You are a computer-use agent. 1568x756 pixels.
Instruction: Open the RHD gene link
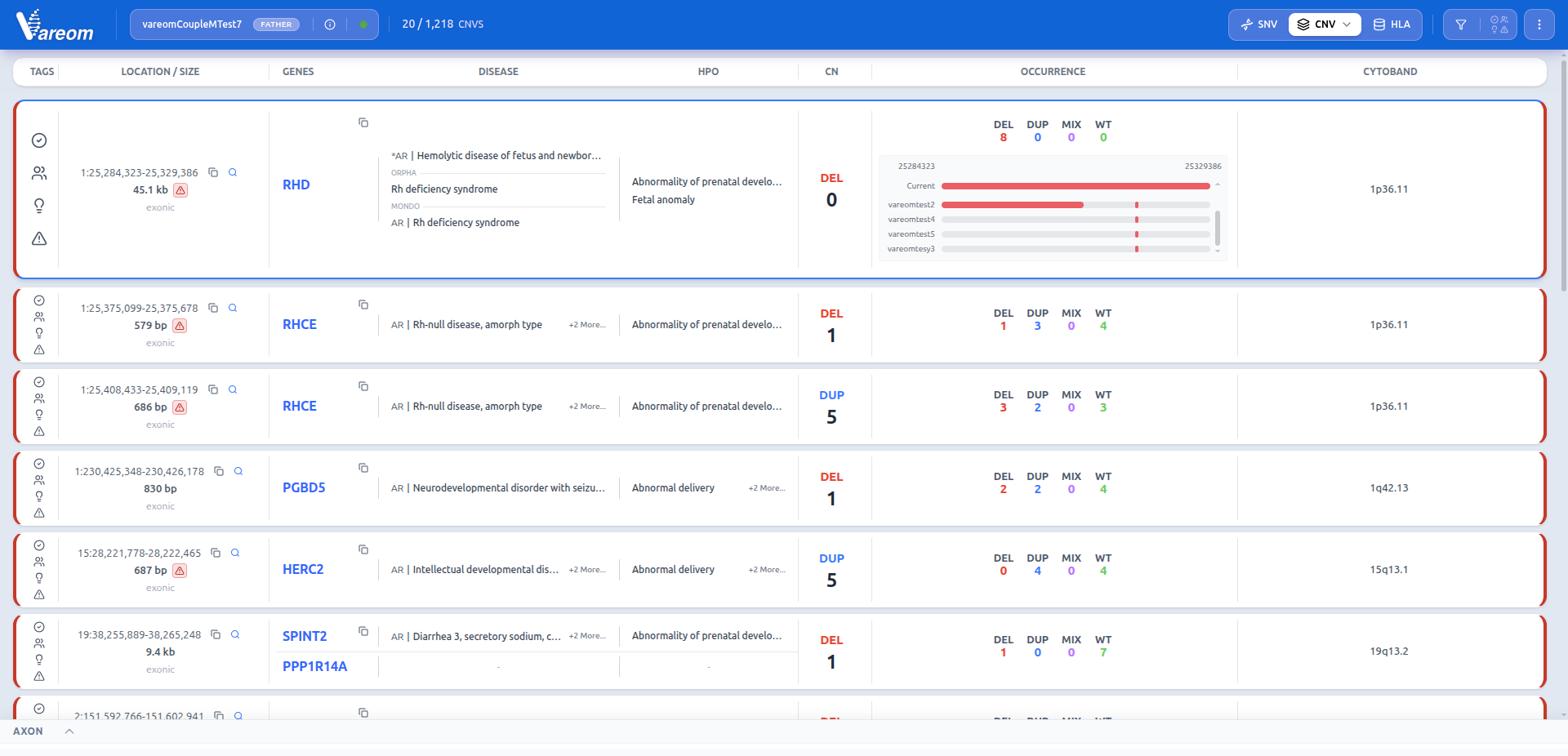point(296,185)
